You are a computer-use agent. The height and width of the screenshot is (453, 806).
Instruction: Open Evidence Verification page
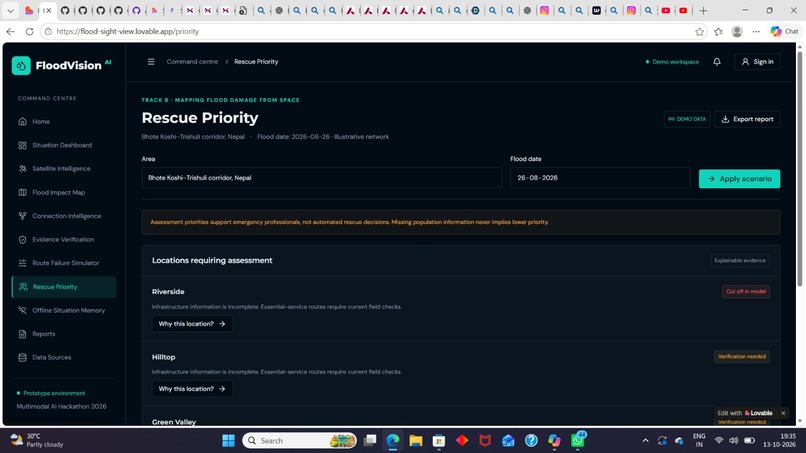coord(64,240)
